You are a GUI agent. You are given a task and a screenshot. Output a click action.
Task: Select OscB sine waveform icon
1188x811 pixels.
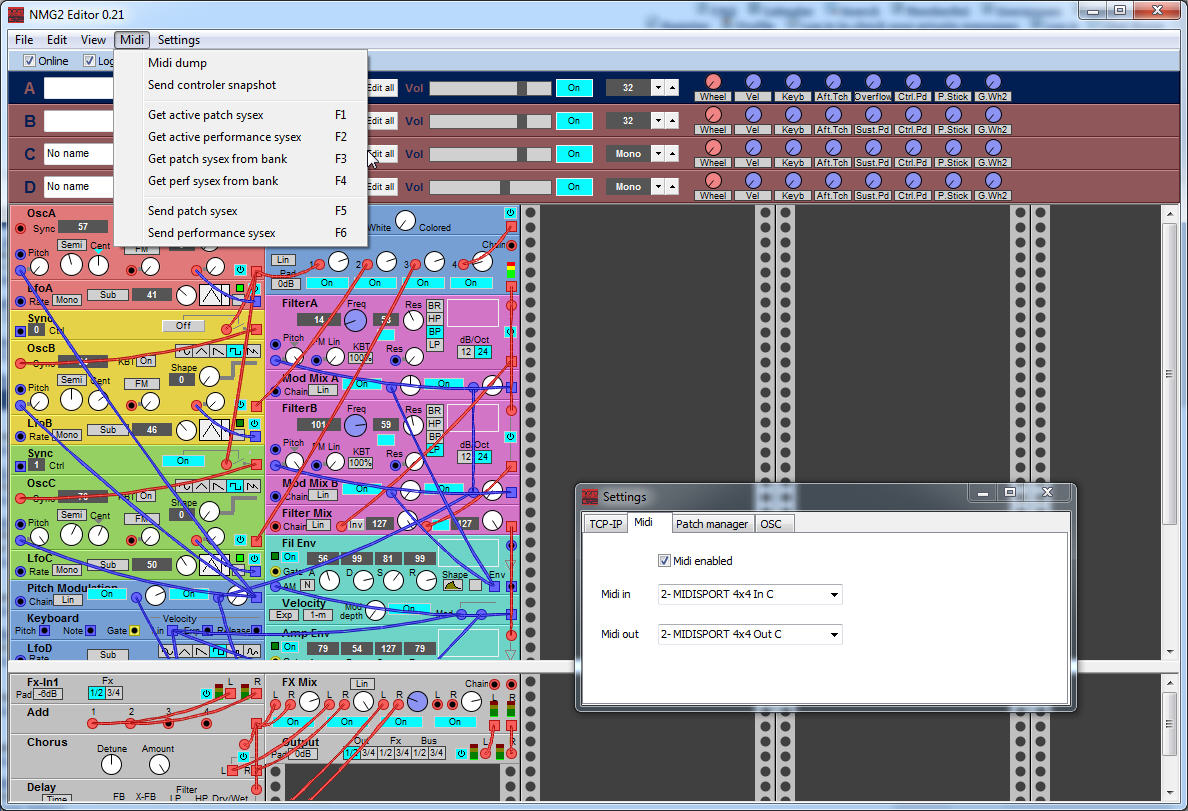point(184,351)
